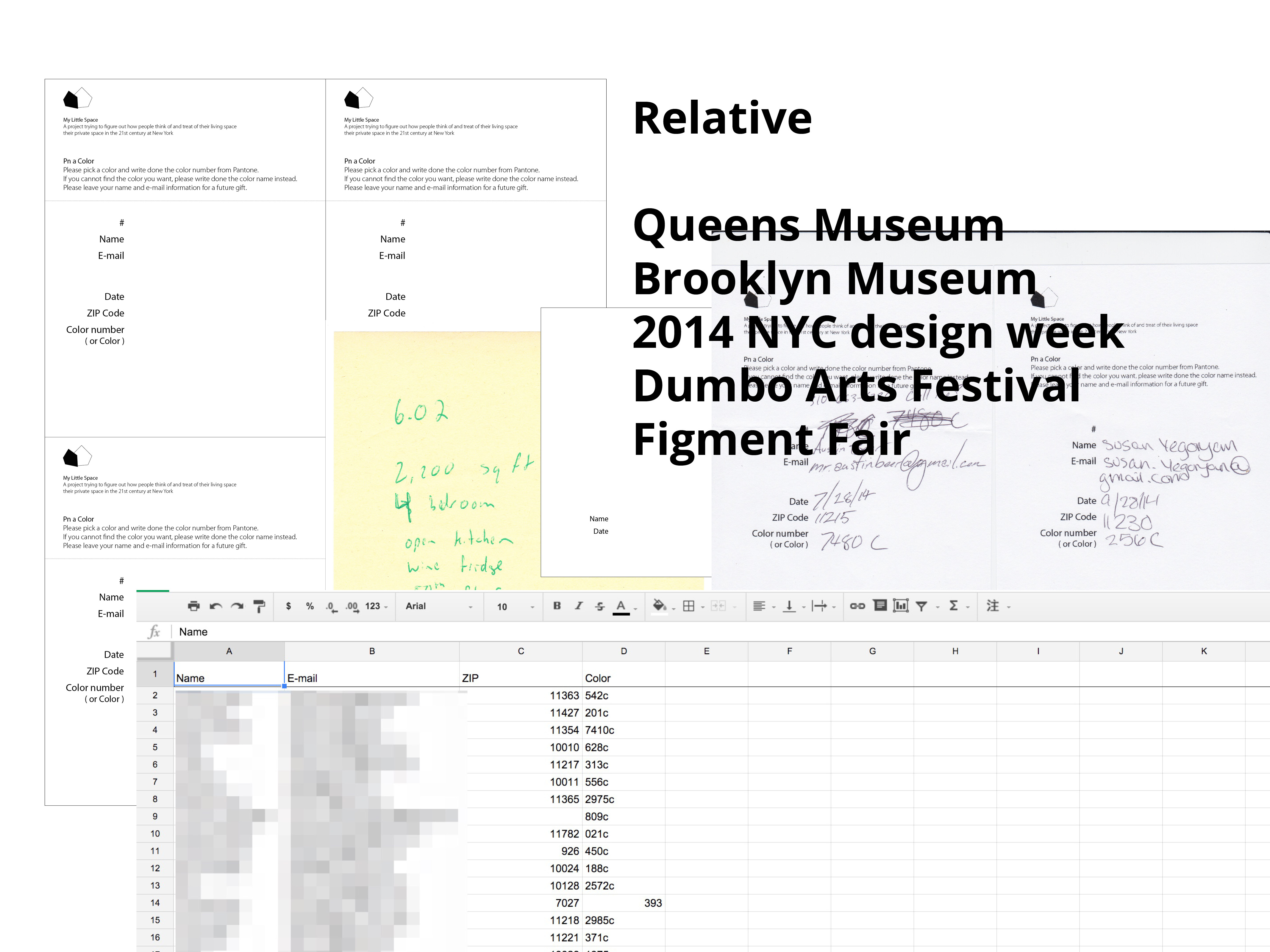The width and height of the screenshot is (1270, 952).
Task: Click the Redo arrow in the toolbar
Action: pyautogui.click(x=237, y=606)
